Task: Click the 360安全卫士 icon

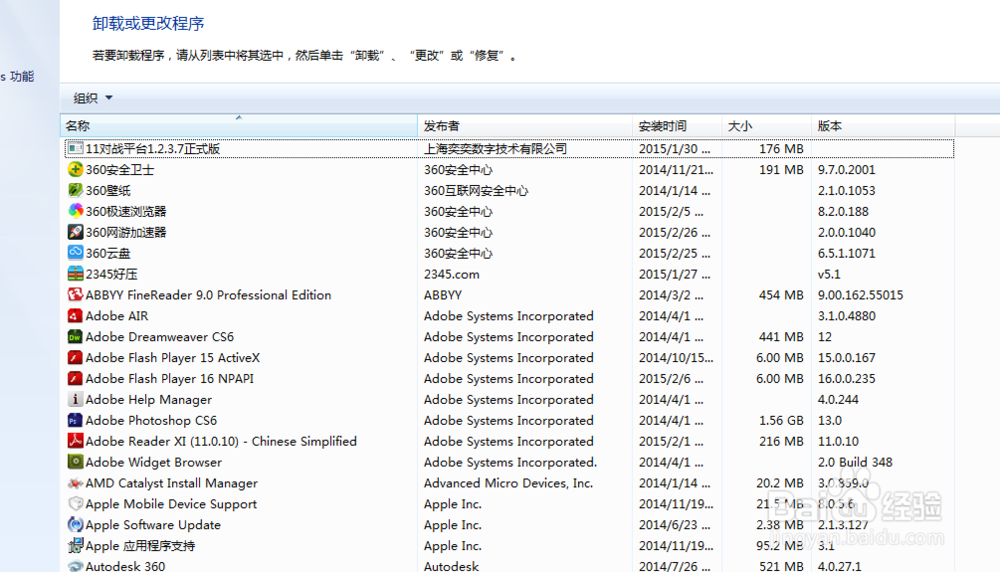Action: click(x=75, y=170)
